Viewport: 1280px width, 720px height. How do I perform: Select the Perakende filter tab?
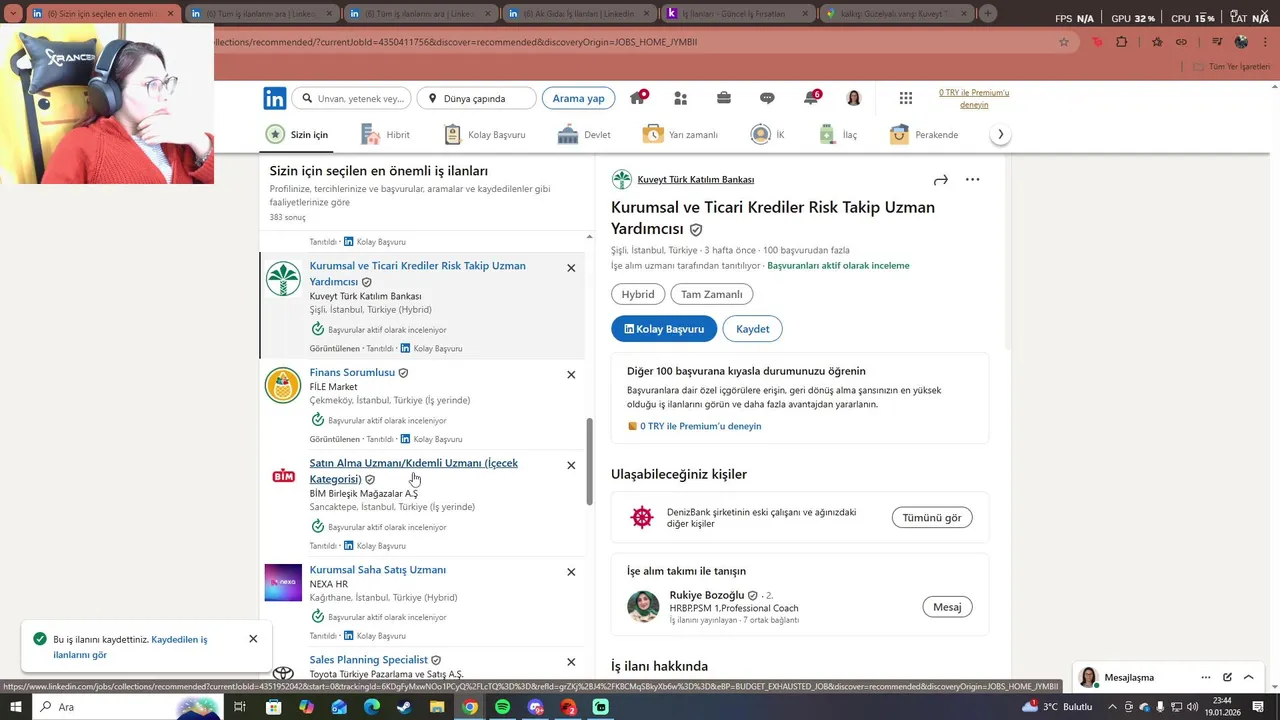point(924,135)
